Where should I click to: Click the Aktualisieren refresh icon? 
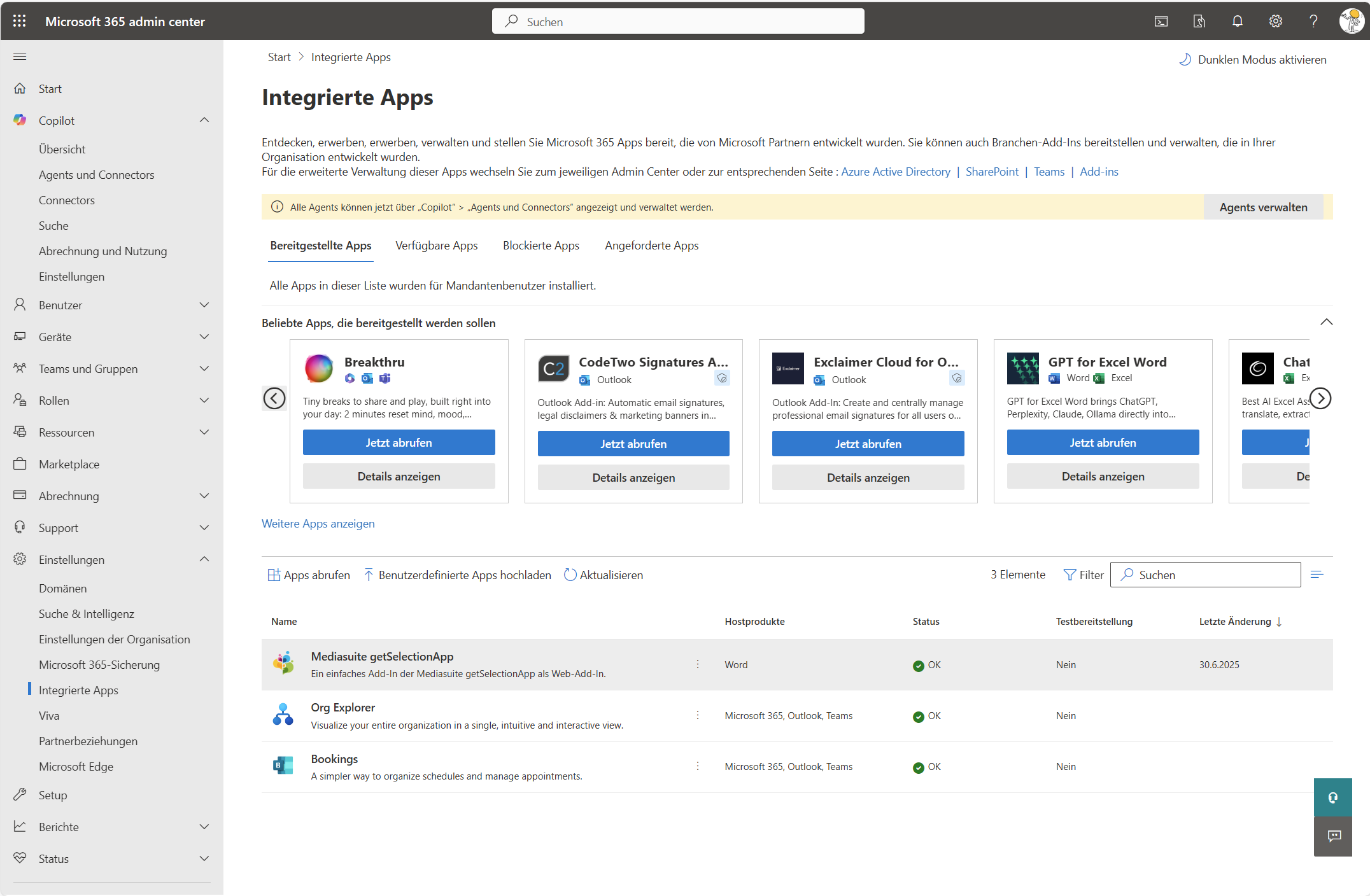click(x=570, y=575)
